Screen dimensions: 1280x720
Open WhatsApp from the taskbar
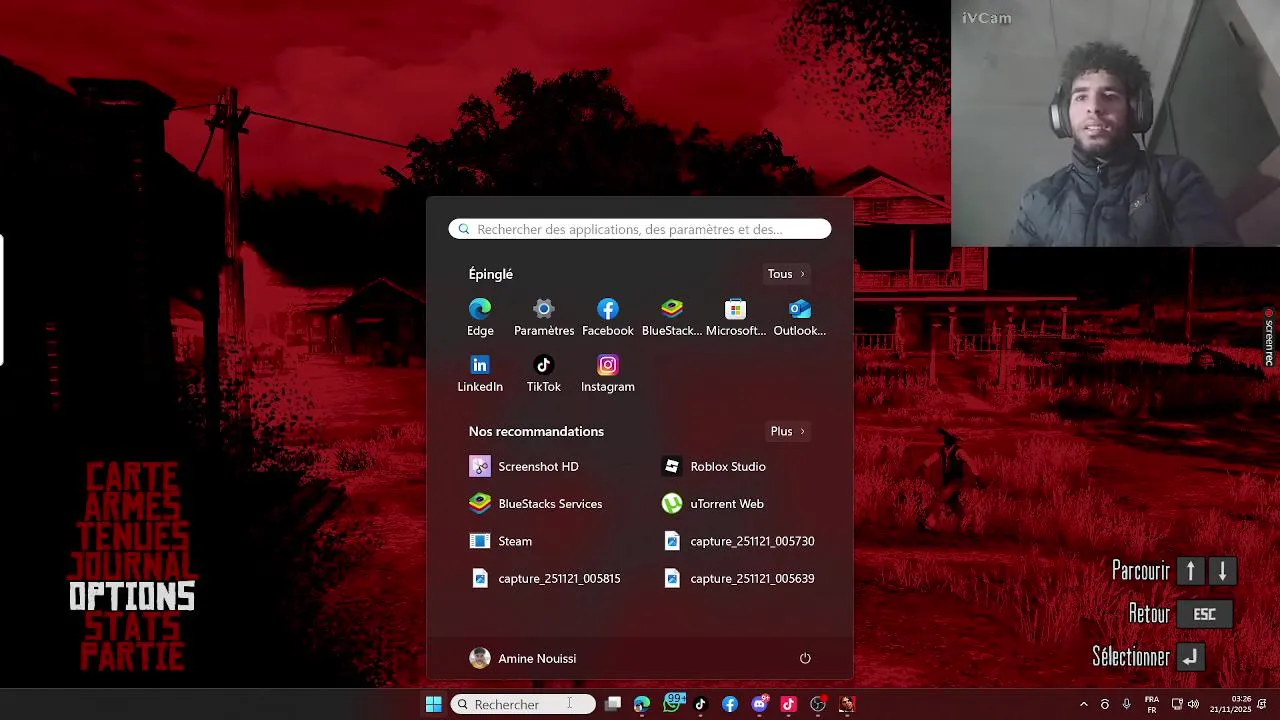coord(672,704)
